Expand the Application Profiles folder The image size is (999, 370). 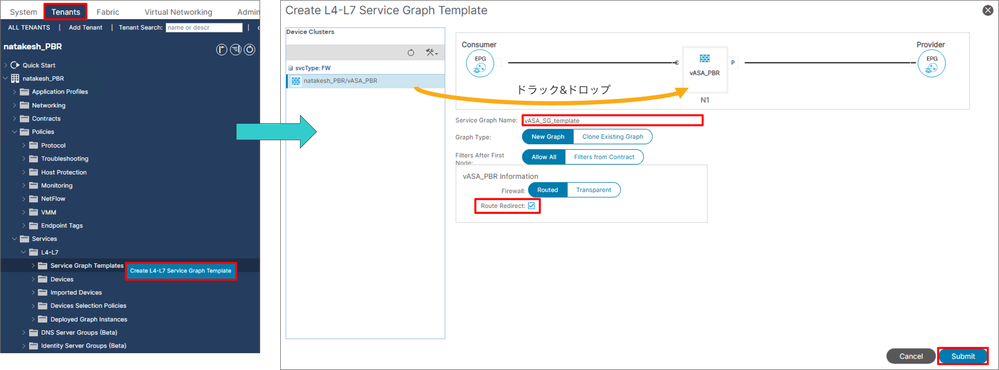tap(15, 92)
